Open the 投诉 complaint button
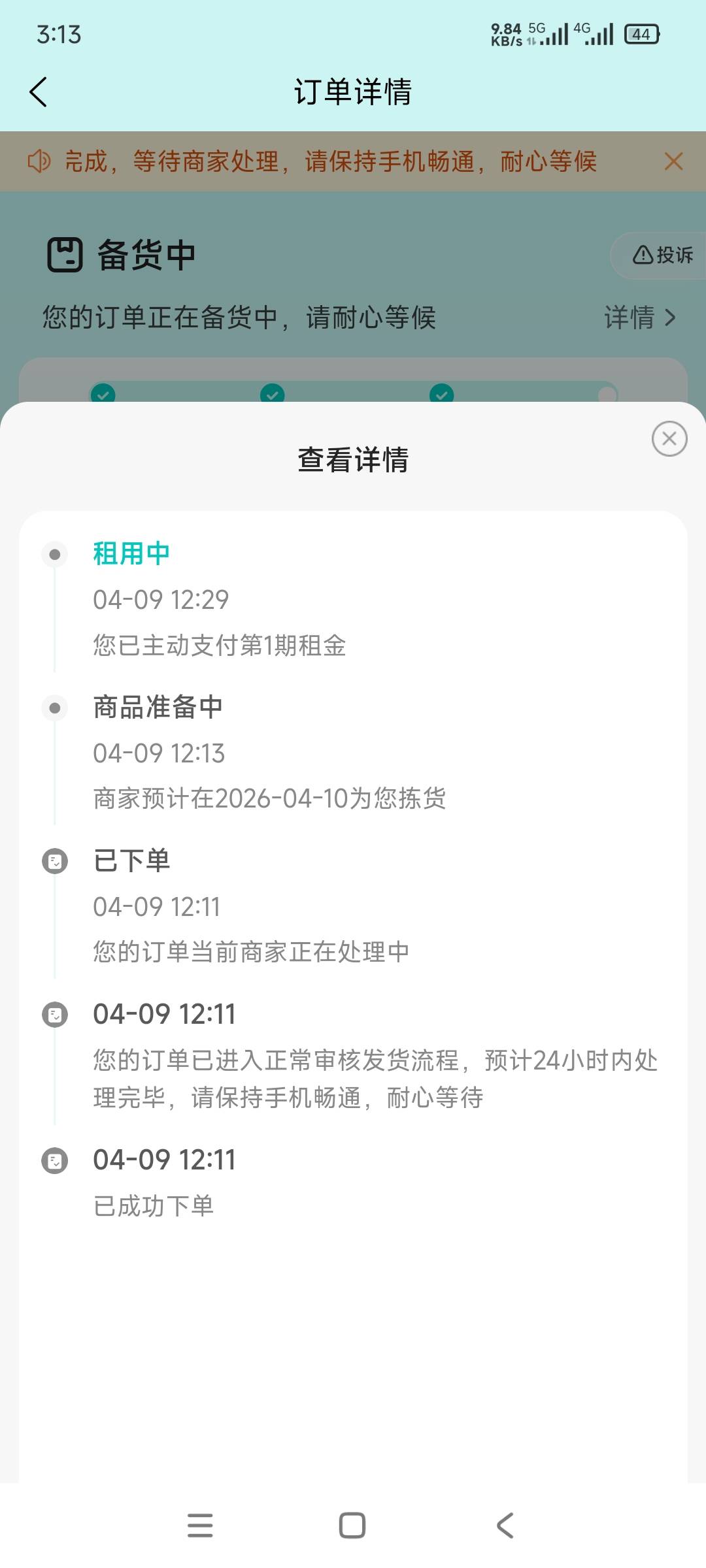 point(662,255)
